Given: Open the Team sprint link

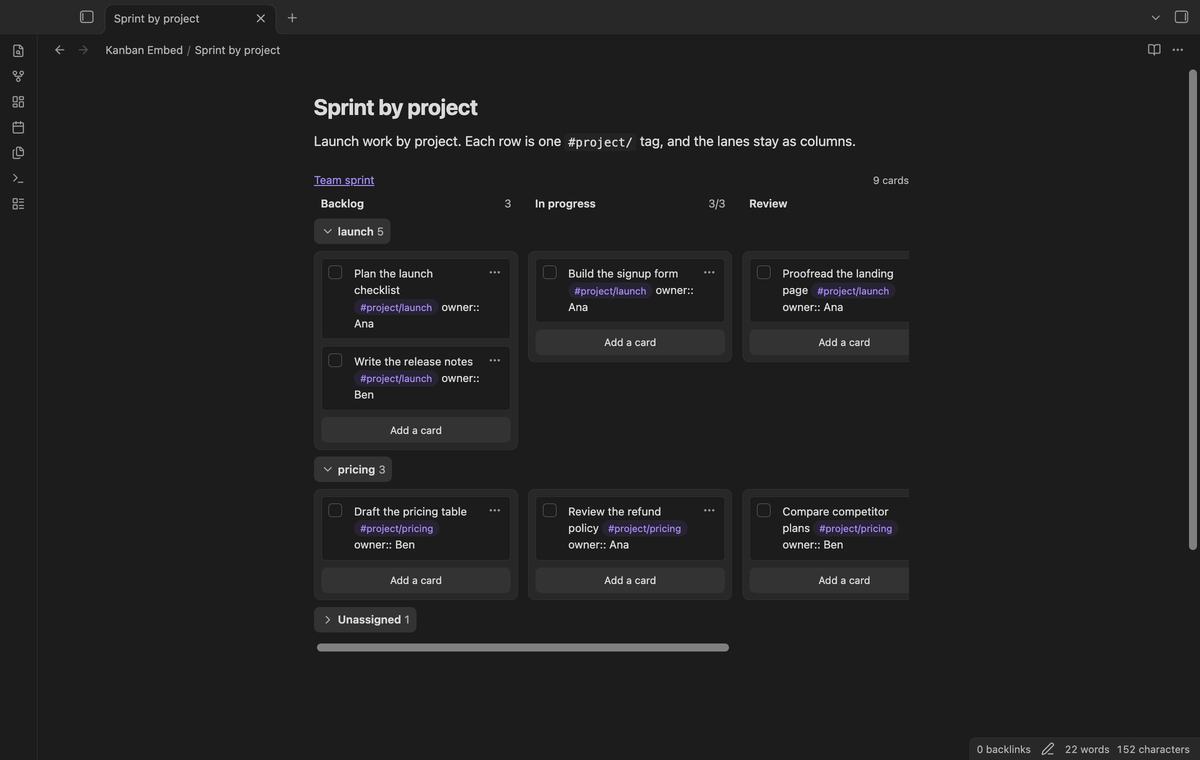Looking at the screenshot, I should click(x=344, y=180).
